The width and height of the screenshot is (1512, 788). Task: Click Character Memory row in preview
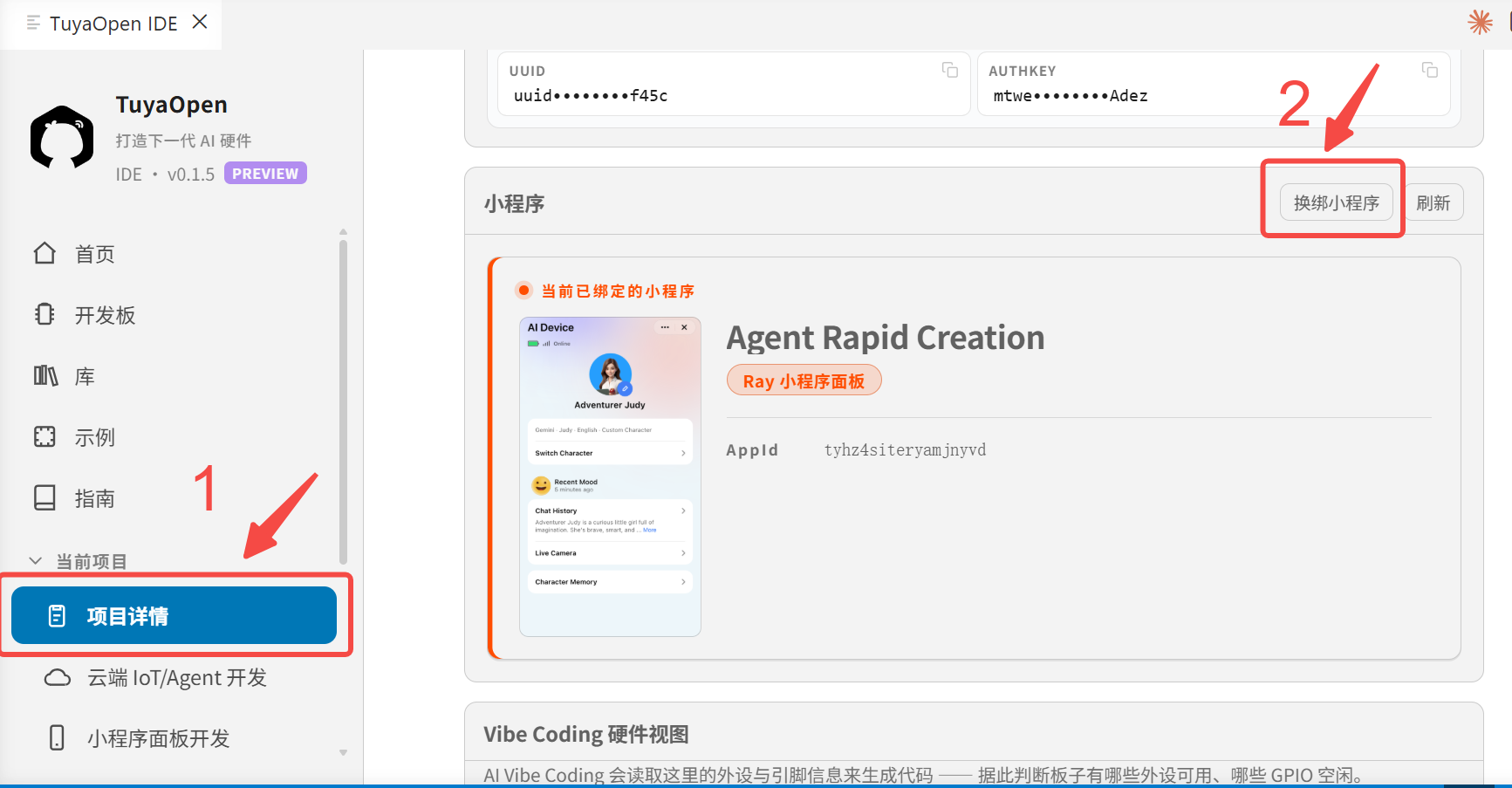pyautogui.click(x=610, y=581)
